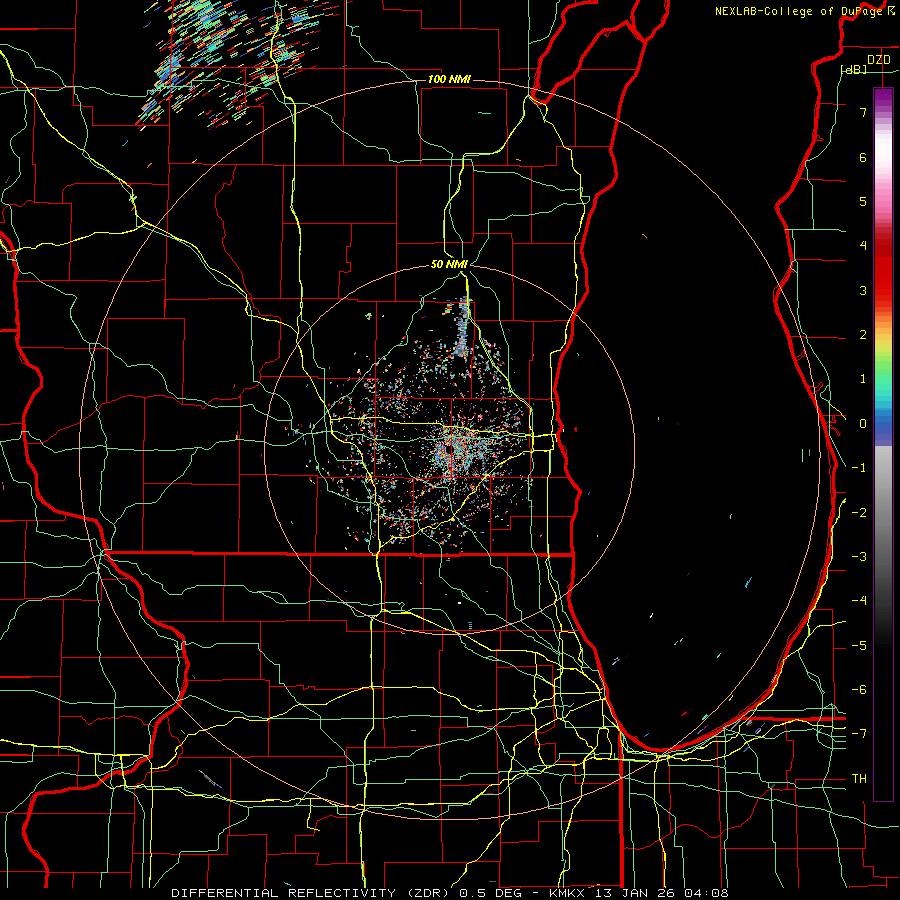900x900 pixels.
Task: Click the Differential Reflectivity product caption
Action: [x=449, y=893]
